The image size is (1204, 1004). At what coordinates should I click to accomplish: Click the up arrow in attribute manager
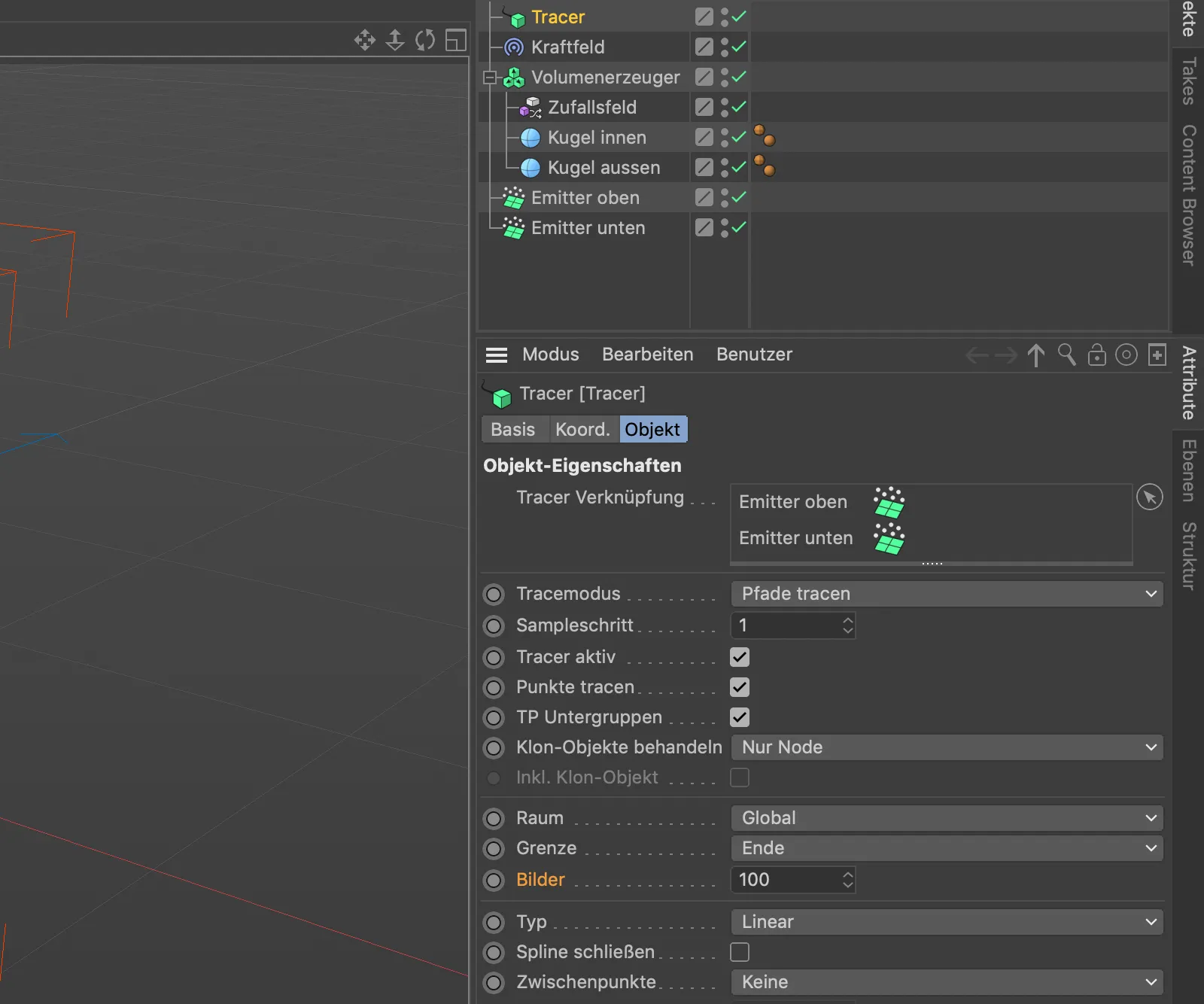[x=1036, y=354]
